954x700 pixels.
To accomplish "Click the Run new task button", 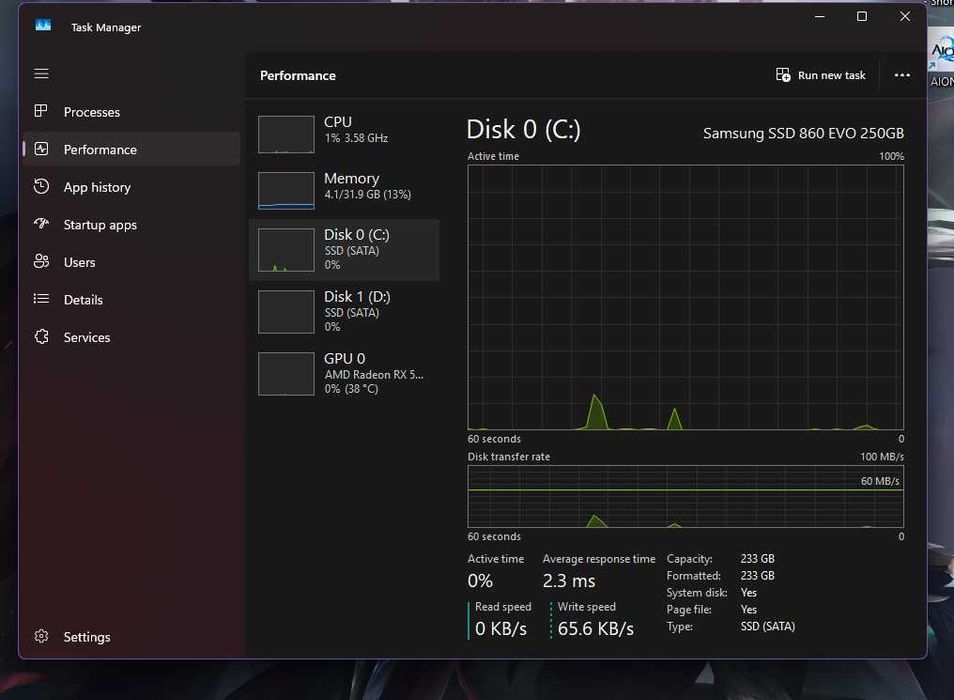I will 820,75.
